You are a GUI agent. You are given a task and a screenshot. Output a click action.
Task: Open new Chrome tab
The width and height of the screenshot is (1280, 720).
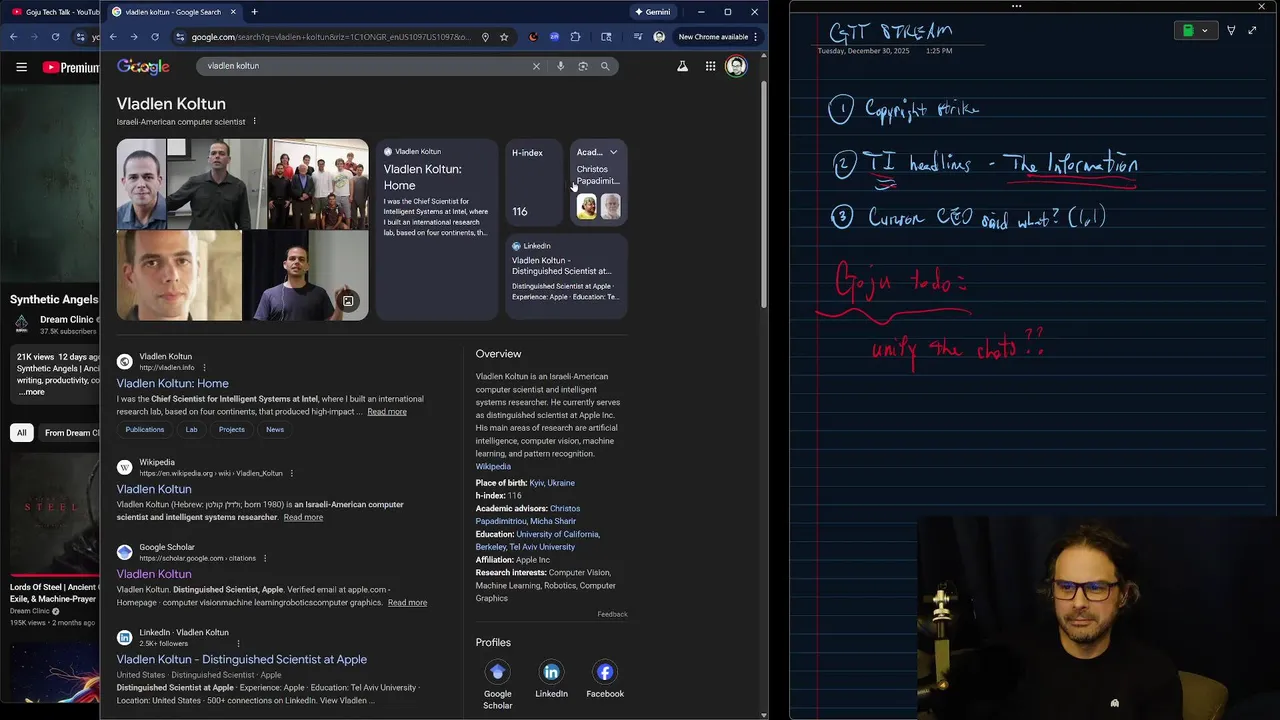[254, 12]
